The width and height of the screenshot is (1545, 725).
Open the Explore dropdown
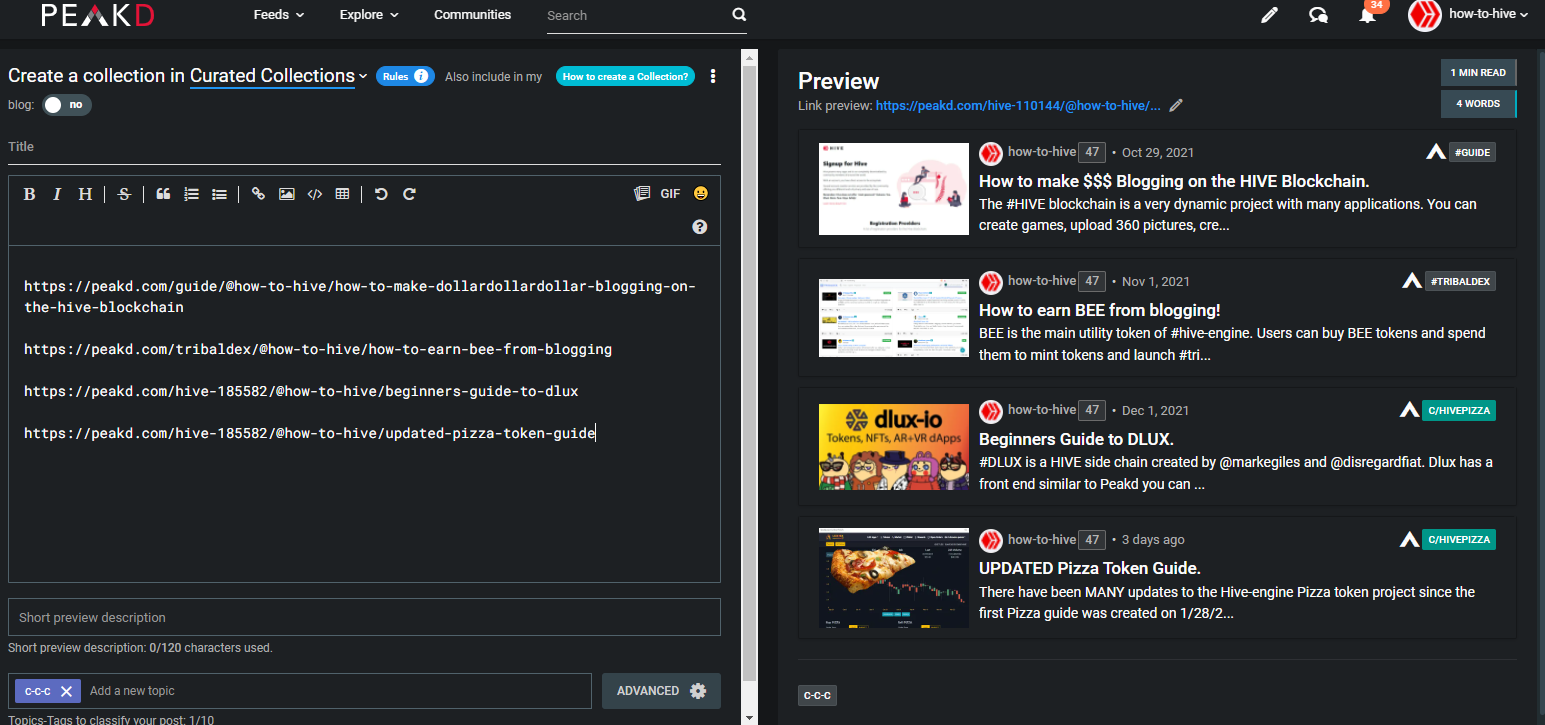[x=369, y=15]
